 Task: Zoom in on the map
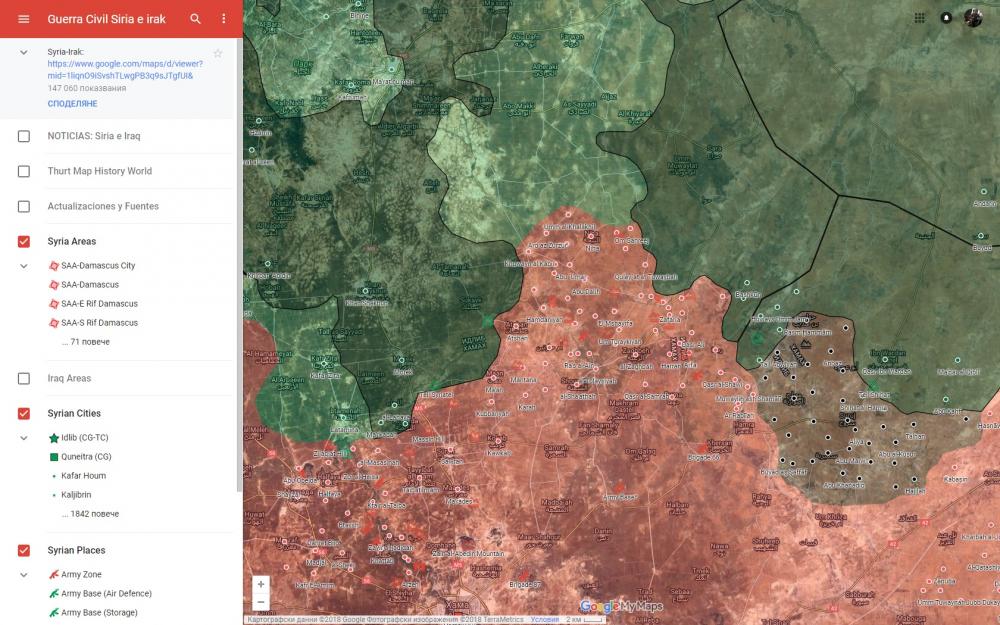261,584
